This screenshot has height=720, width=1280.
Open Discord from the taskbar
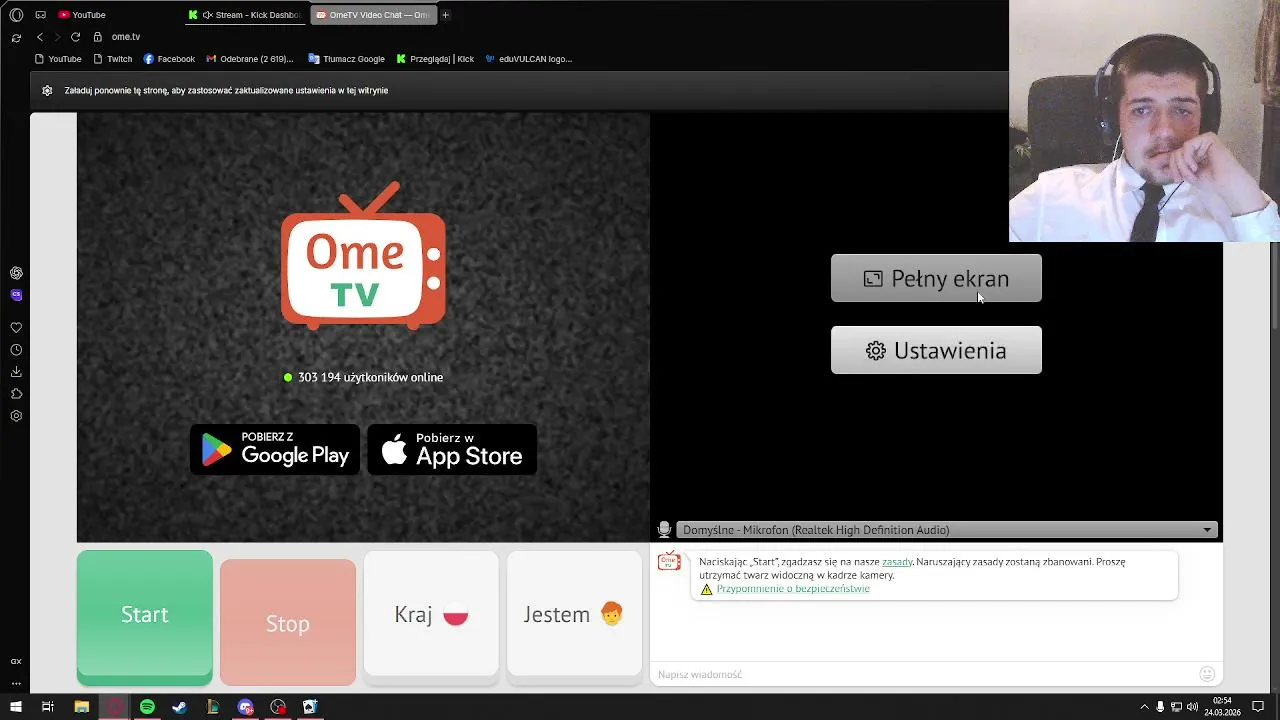pyautogui.click(x=245, y=707)
